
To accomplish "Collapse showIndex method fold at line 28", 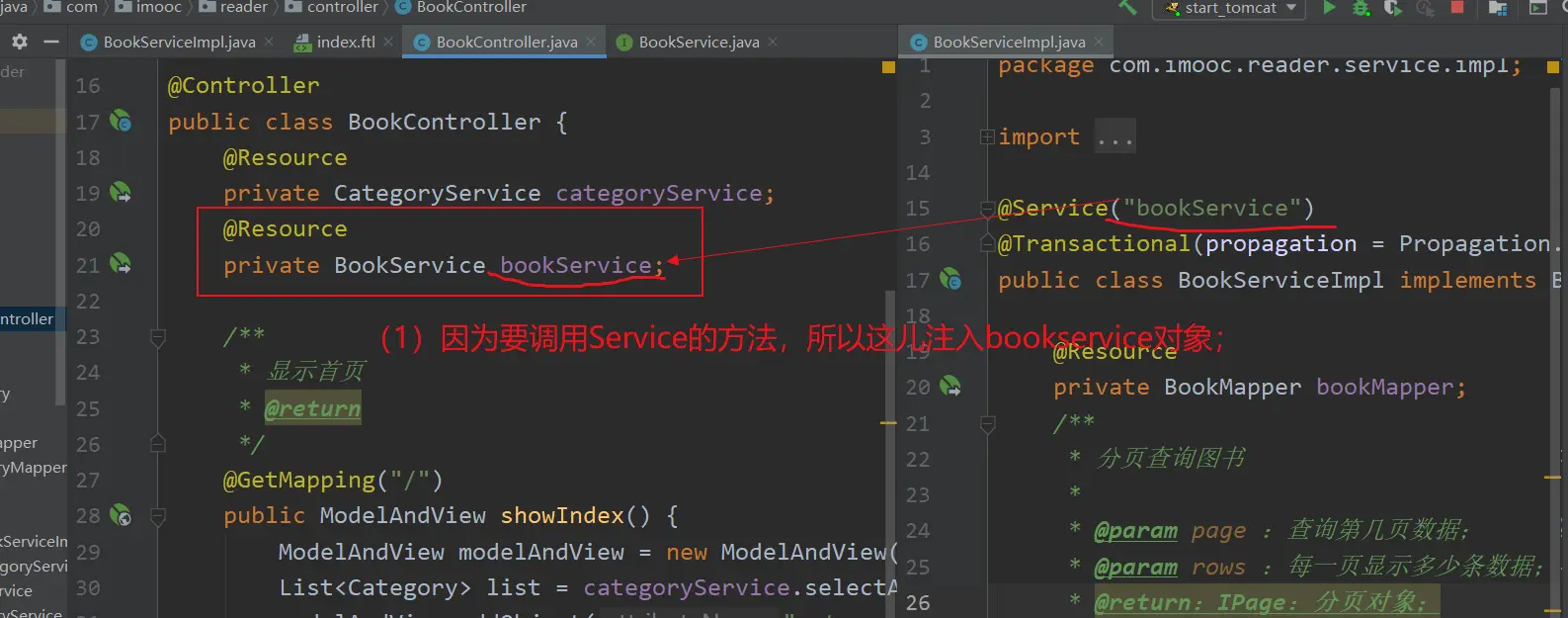I will tap(157, 515).
